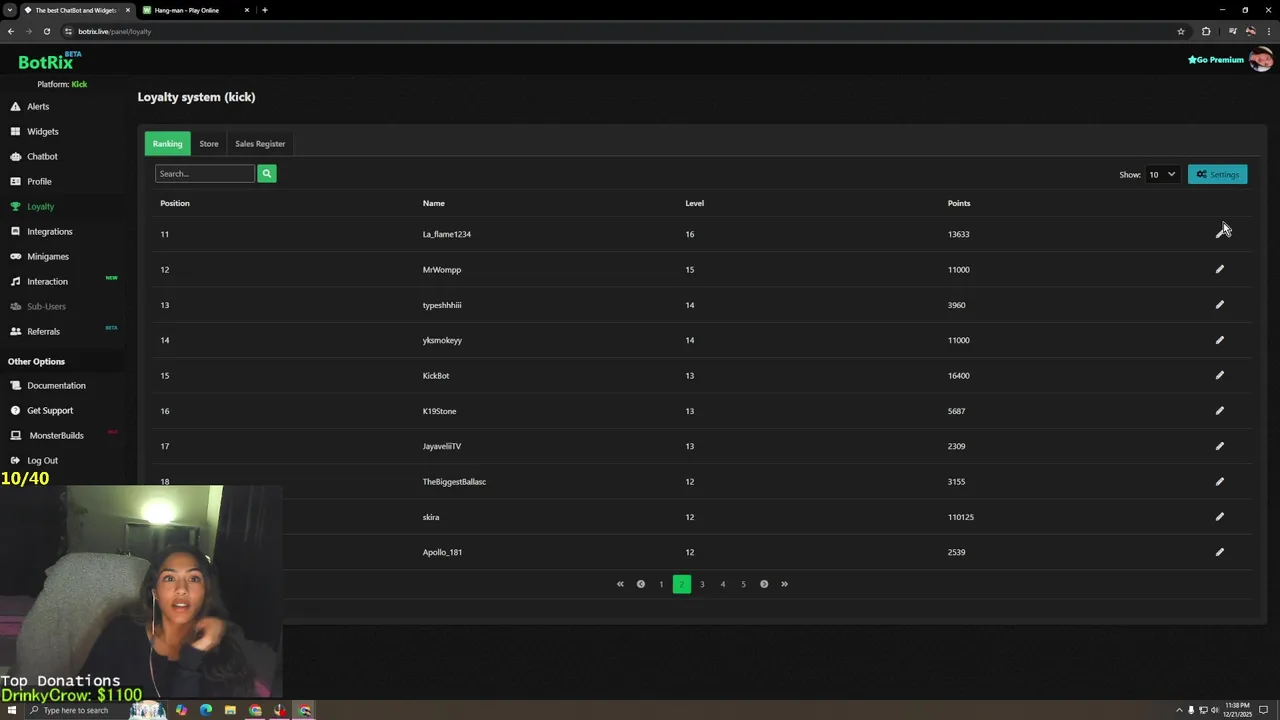1280x720 pixels.
Task: Switch to the Ranking tab
Action: [167, 144]
